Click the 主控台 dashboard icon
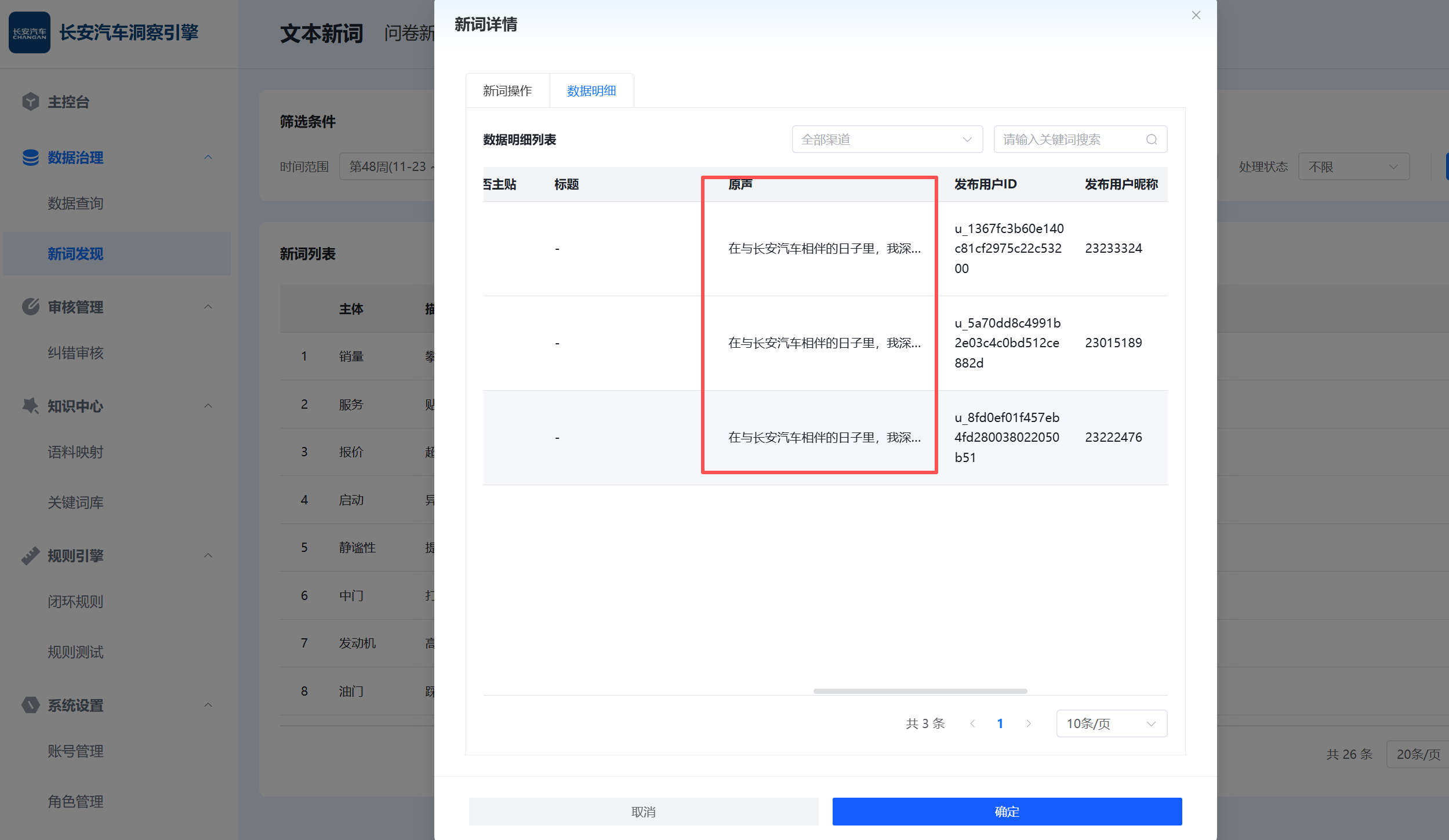Viewport: 1449px width, 840px height. coord(30,101)
